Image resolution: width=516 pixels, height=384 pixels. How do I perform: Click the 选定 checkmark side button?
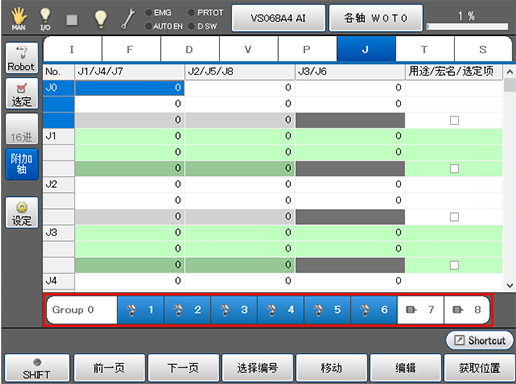tap(22, 94)
